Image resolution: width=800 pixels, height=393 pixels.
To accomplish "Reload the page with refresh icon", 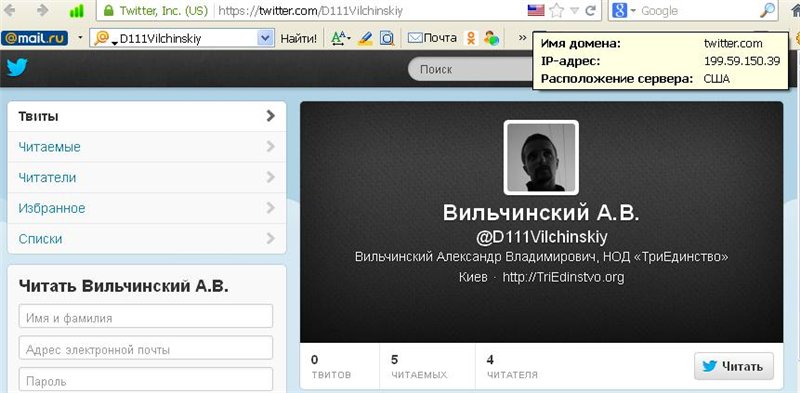I will (x=591, y=11).
